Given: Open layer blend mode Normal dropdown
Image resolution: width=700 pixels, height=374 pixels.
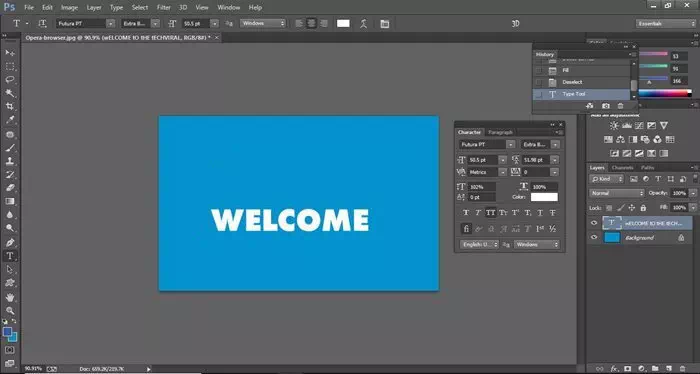Looking at the screenshot, I should click(x=617, y=193).
